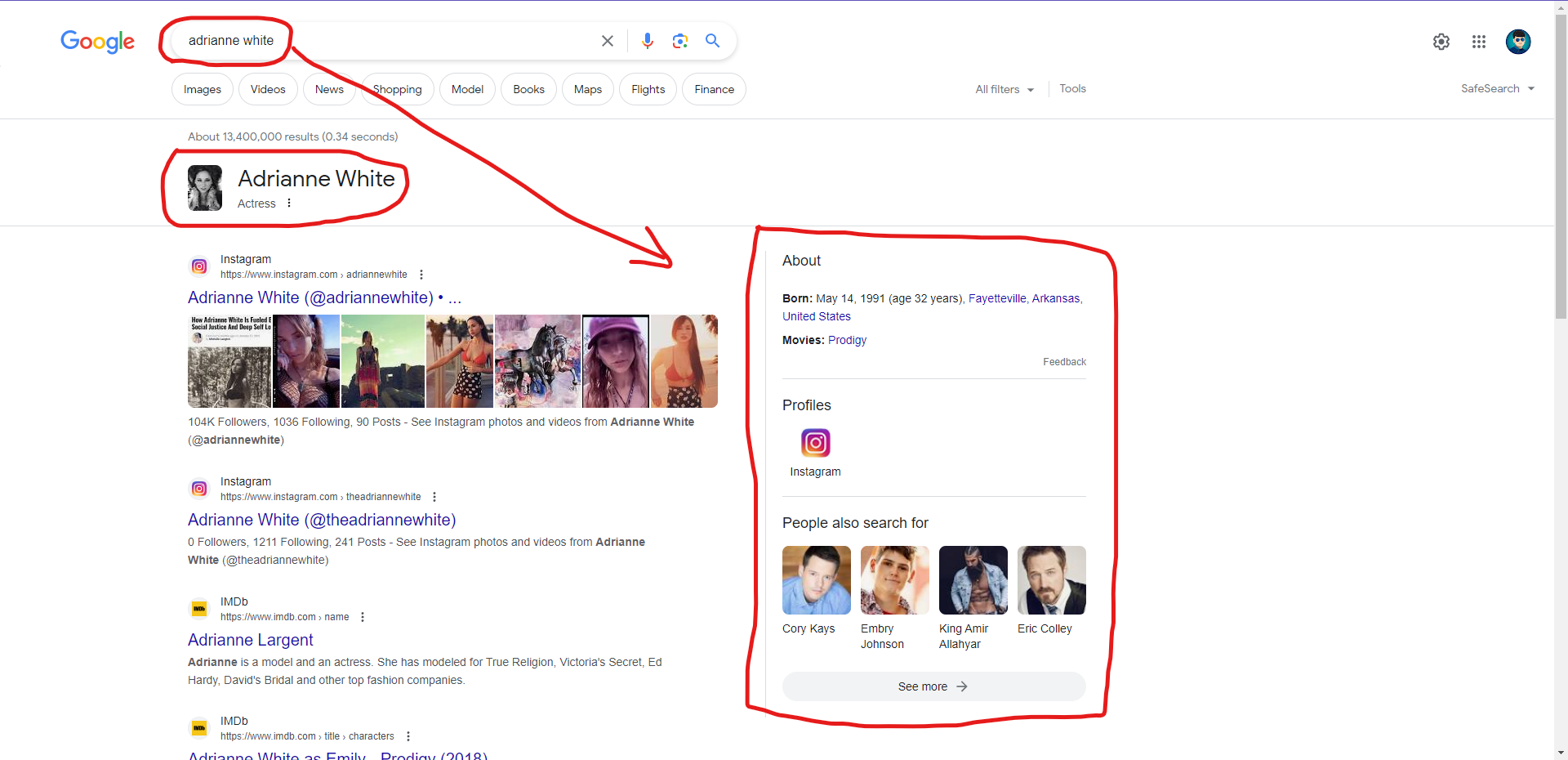Viewport: 1568px width, 760px height.
Task: Open Fayetteville, Arkansas birthplace link
Action: [x=1024, y=298]
